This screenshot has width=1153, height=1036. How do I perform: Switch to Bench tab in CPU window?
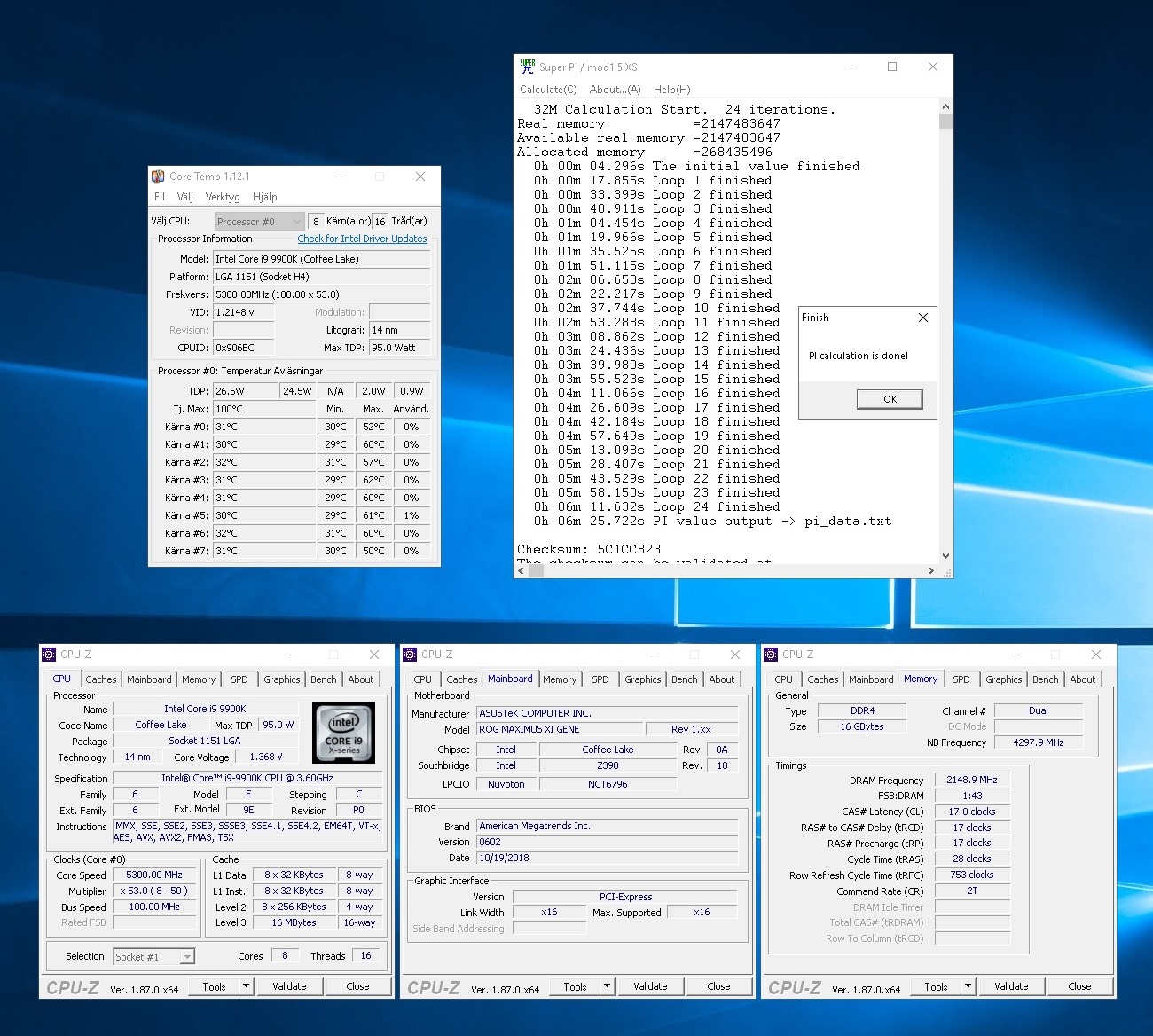coord(324,679)
